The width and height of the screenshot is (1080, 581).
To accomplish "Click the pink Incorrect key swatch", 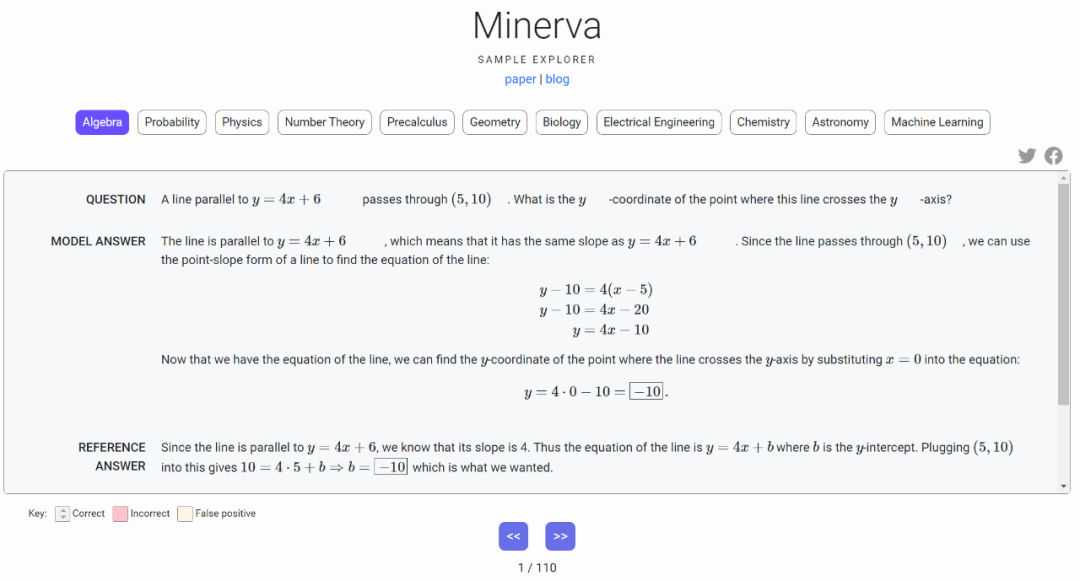I will pos(120,514).
